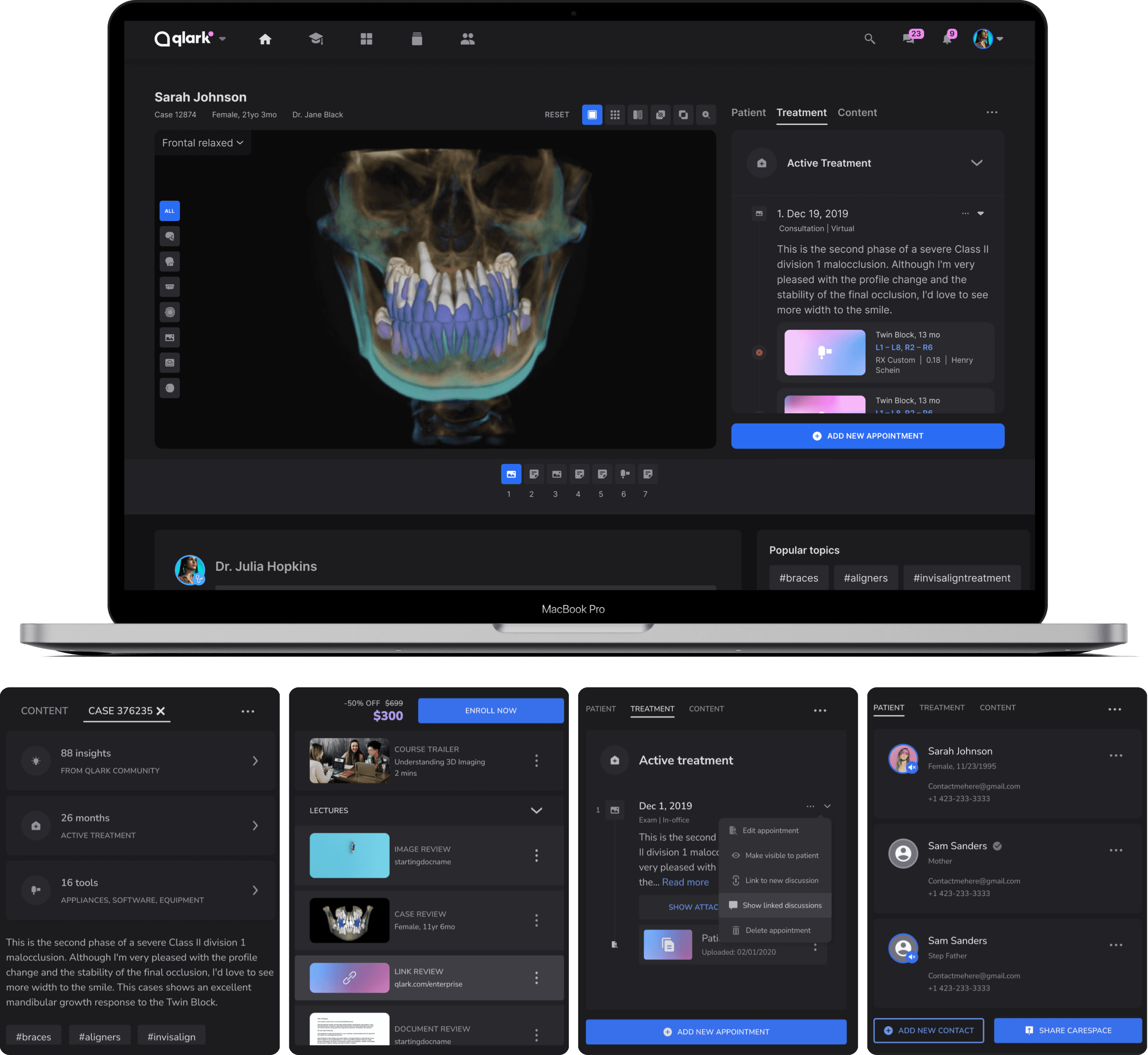Screen dimensions: 1148x1055
Task: Open options dots for Sam Sanders Step Father
Action: (x=1116, y=945)
